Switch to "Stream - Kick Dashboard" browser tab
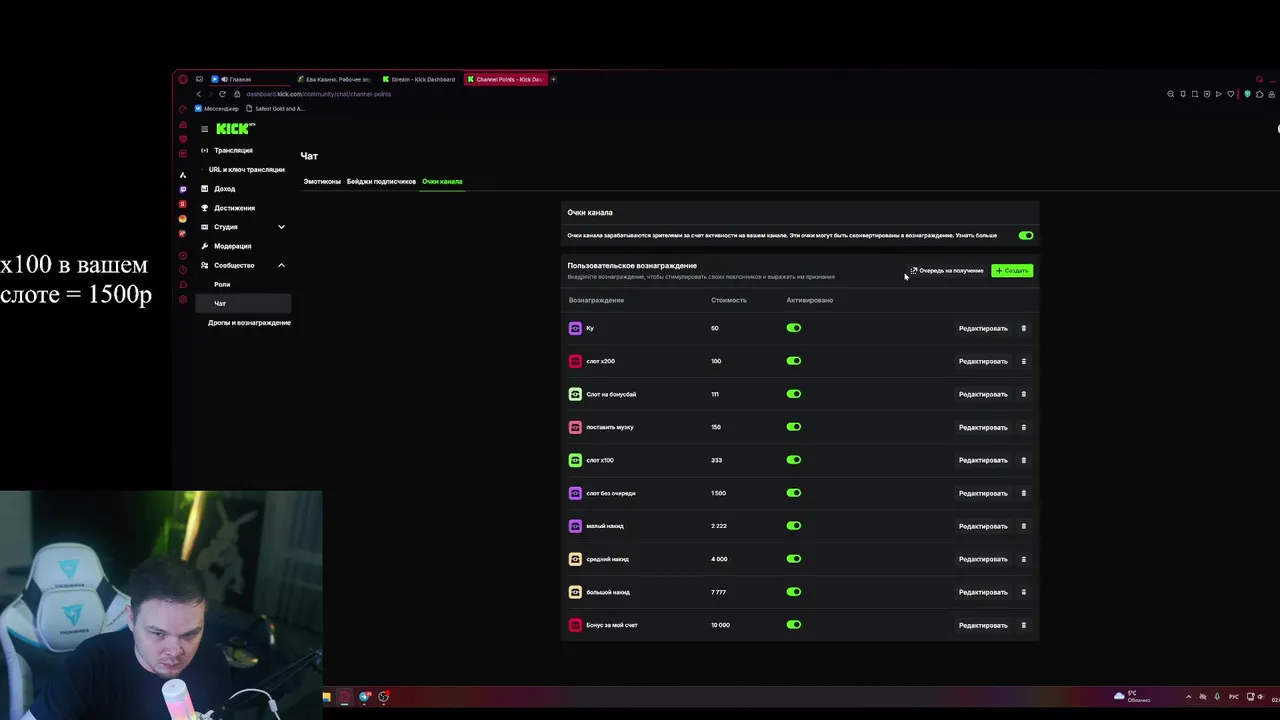Viewport: 1280px width, 720px height. (419, 79)
